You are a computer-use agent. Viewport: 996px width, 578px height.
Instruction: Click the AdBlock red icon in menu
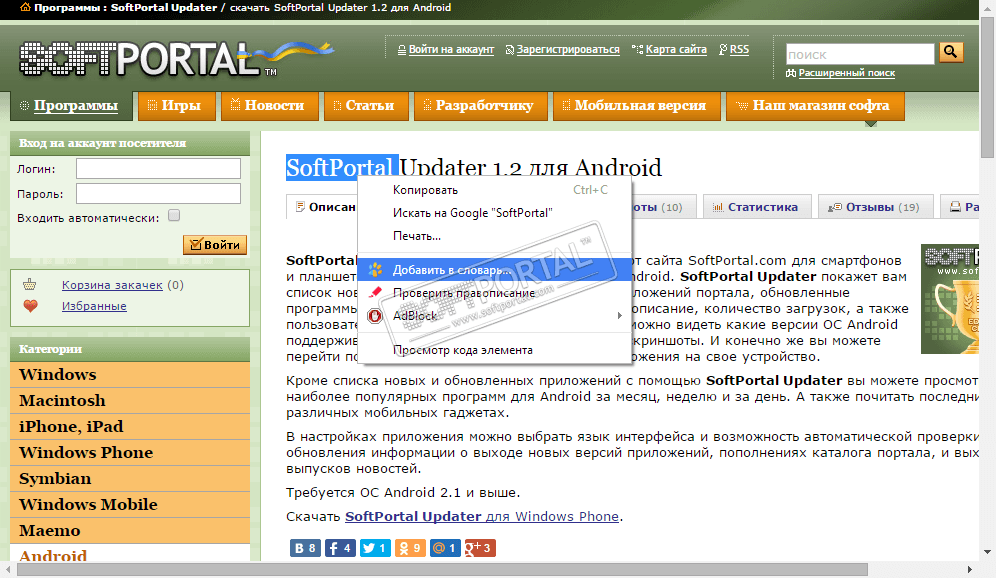click(x=375, y=316)
